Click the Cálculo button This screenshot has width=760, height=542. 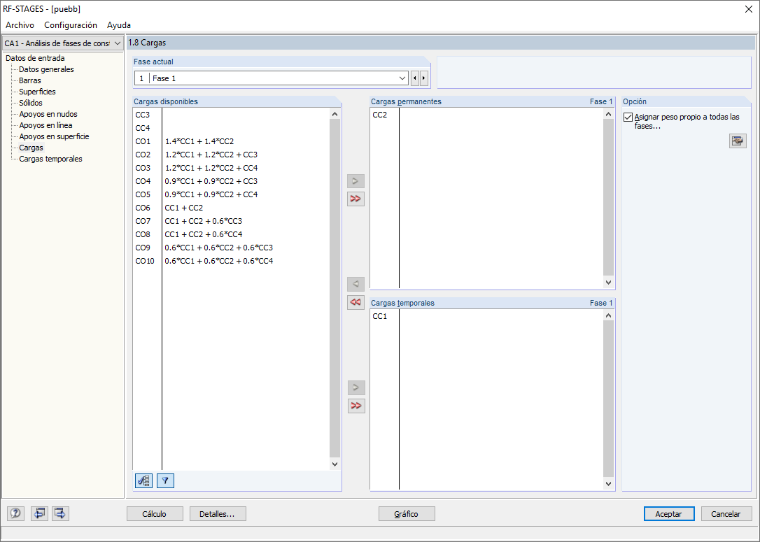(x=155, y=514)
